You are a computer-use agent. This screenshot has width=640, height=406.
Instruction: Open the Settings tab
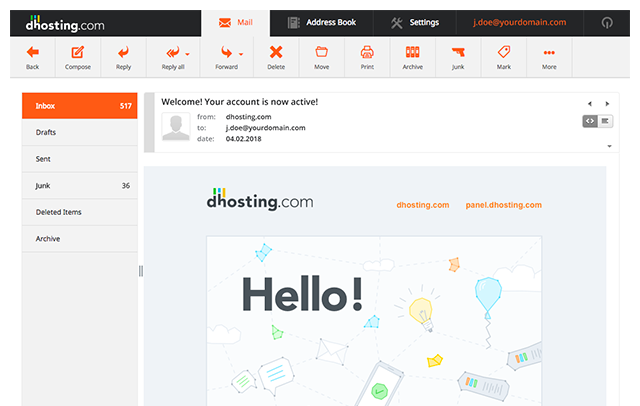point(415,22)
